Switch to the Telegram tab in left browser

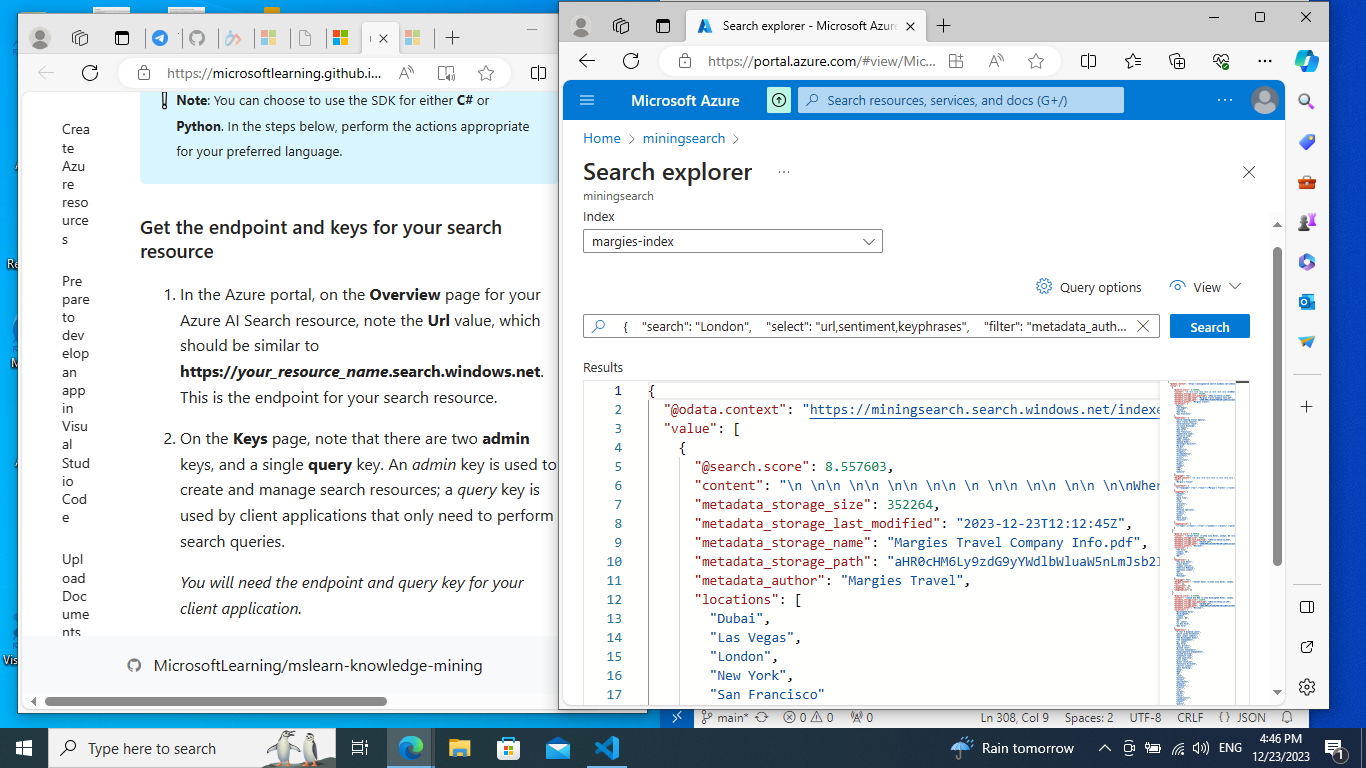(x=160, y=38)
